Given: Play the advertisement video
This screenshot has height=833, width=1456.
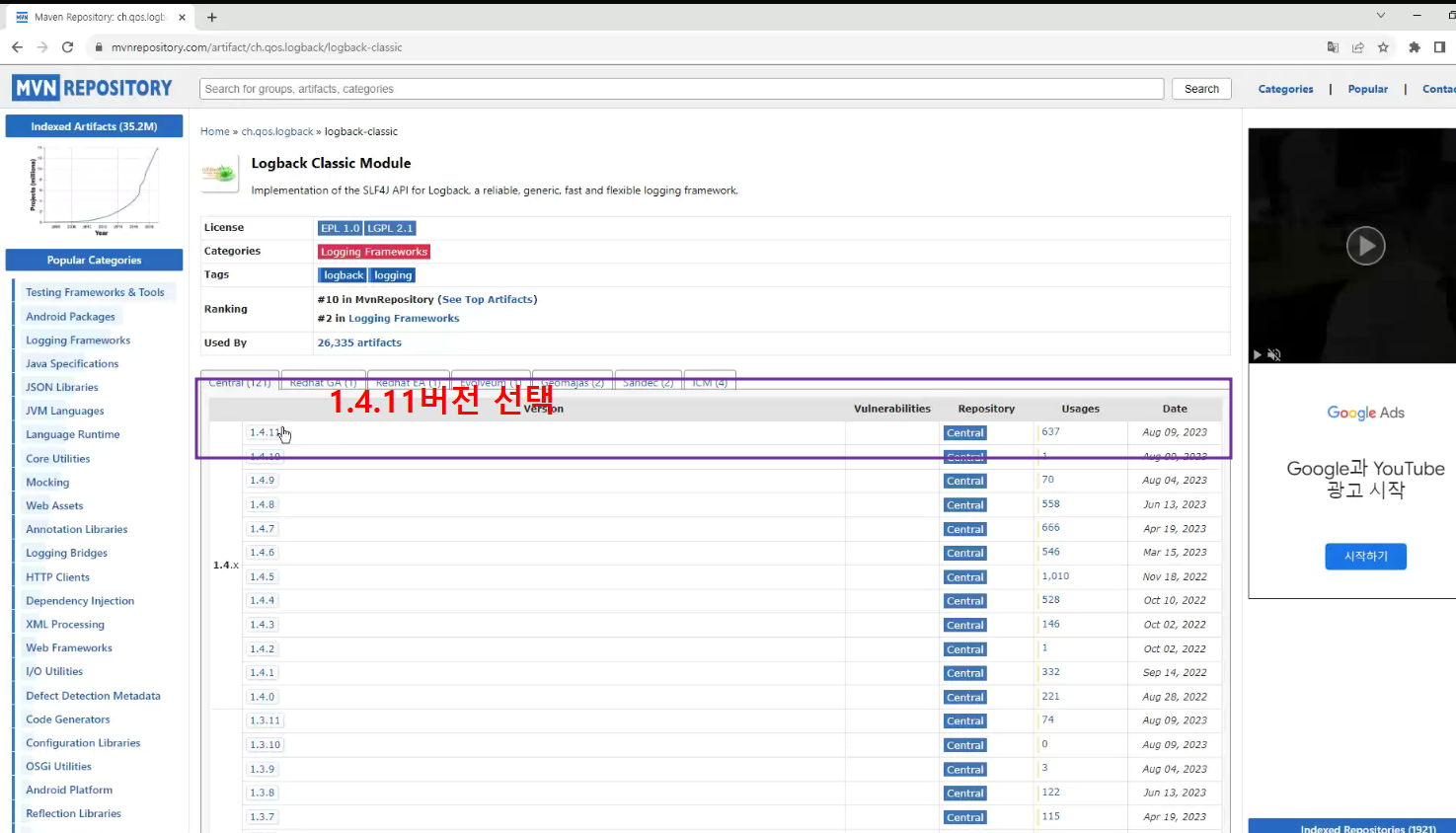Looking at the screenshot, I should (1365, 246).
